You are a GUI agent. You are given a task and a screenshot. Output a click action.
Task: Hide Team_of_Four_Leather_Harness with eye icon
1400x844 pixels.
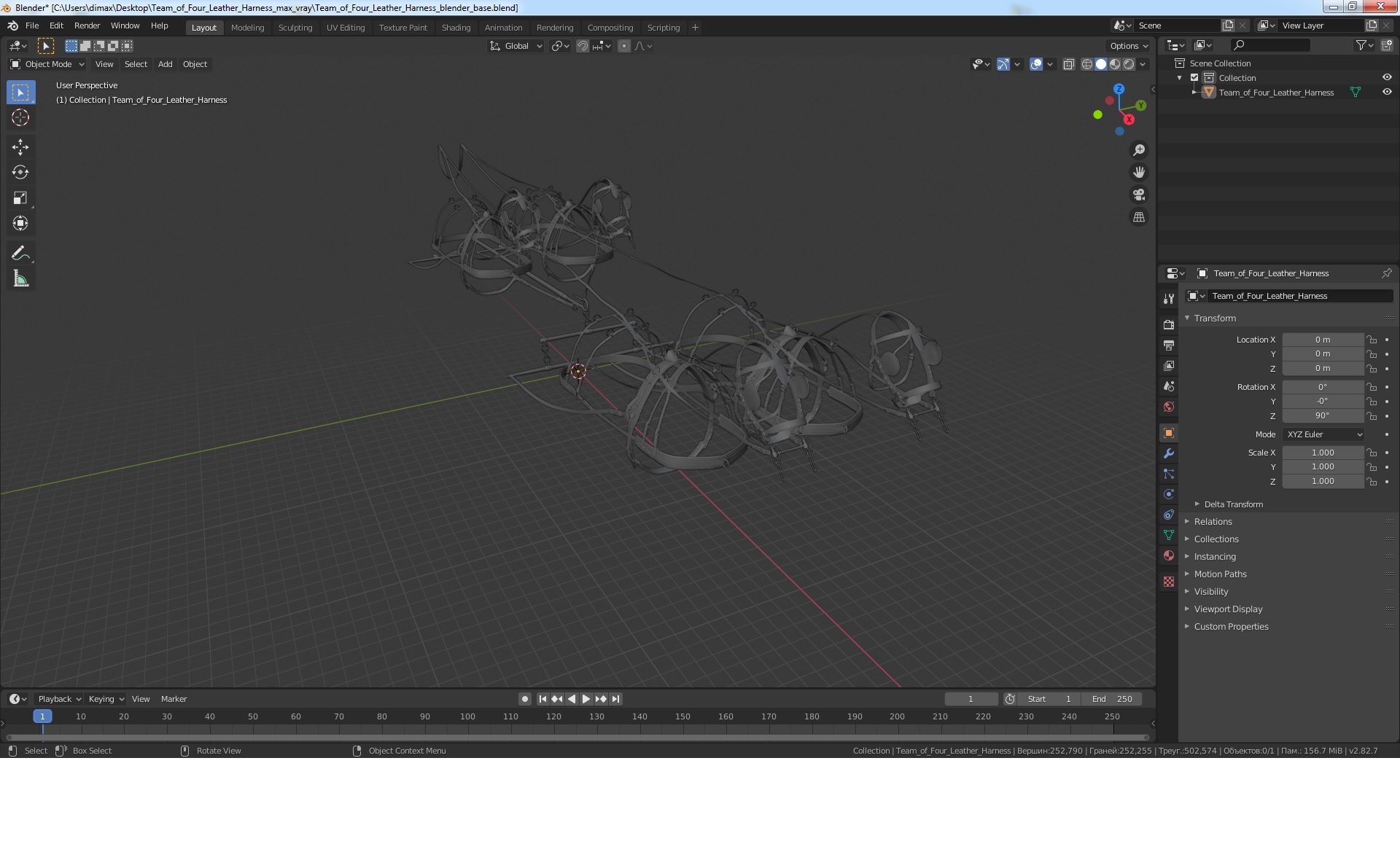point(1387,92)
